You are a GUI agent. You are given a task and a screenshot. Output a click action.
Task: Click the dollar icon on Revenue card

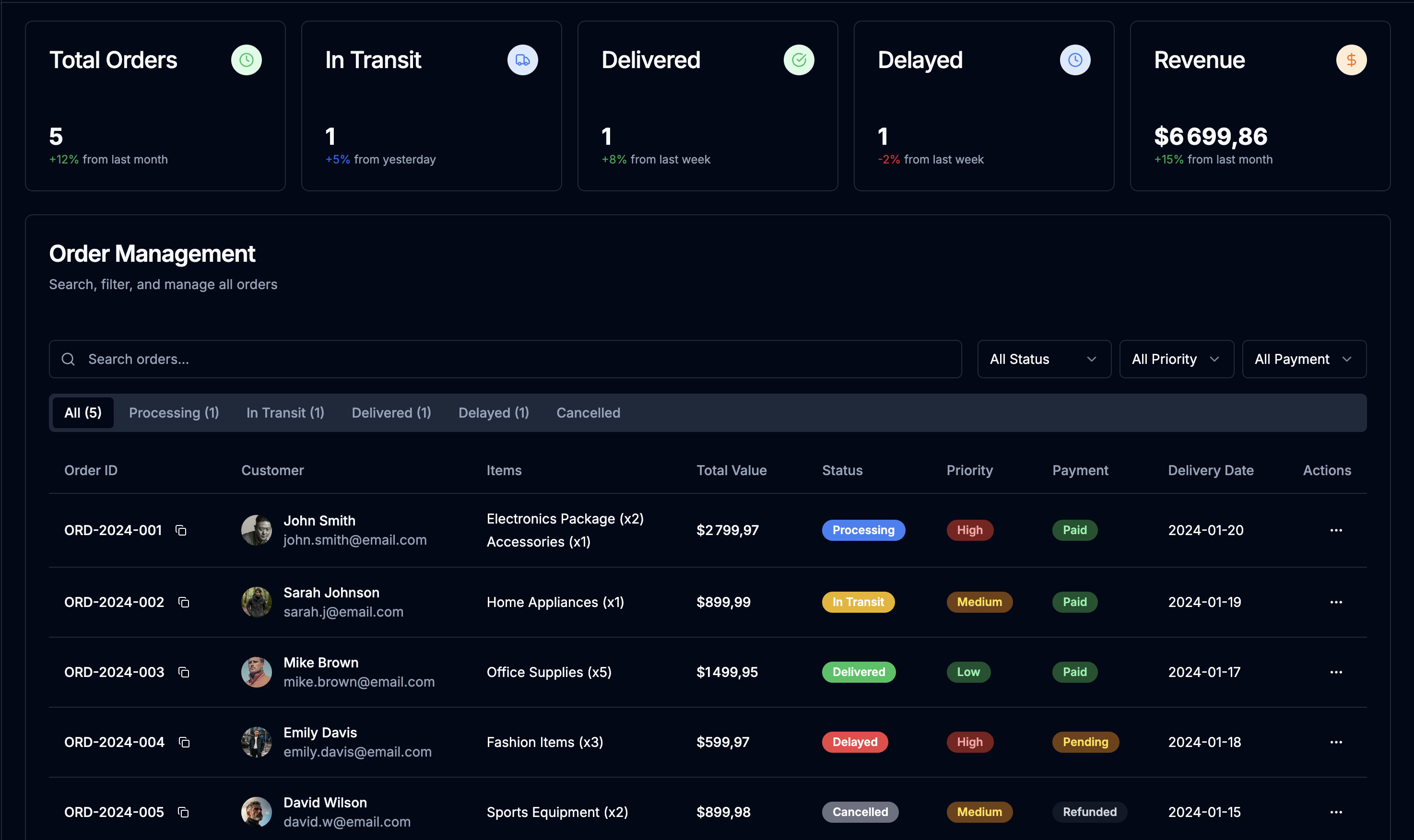(1351, 59)
